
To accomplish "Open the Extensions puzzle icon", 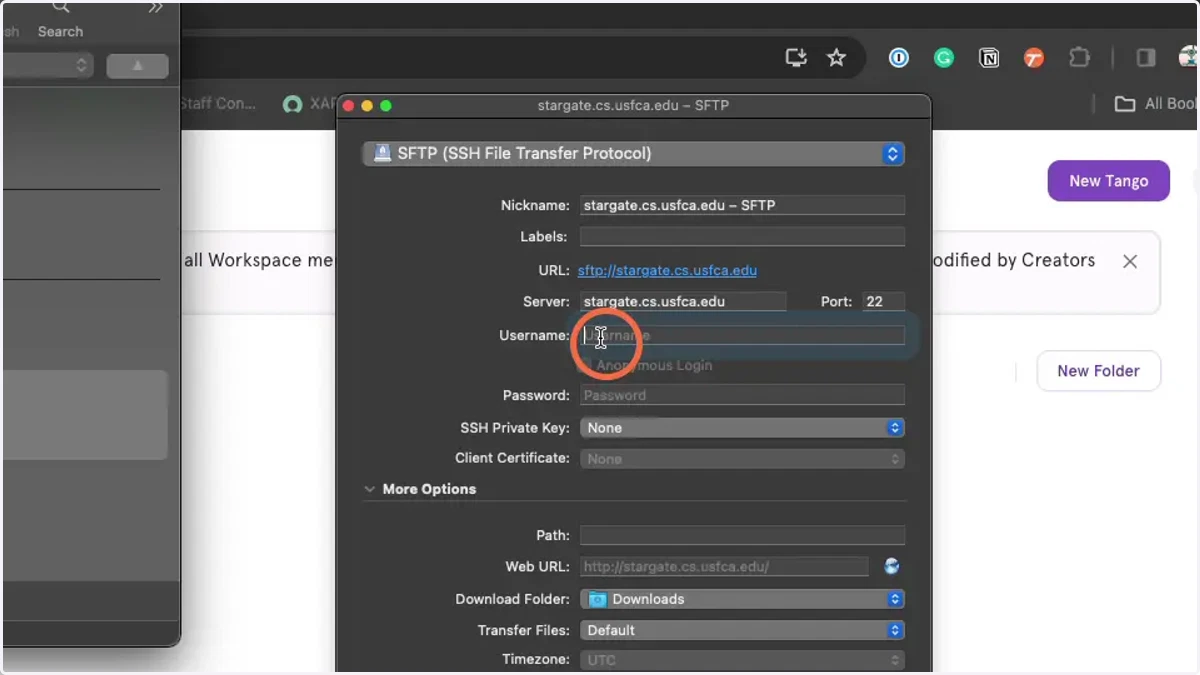I will click(1079, 58).
